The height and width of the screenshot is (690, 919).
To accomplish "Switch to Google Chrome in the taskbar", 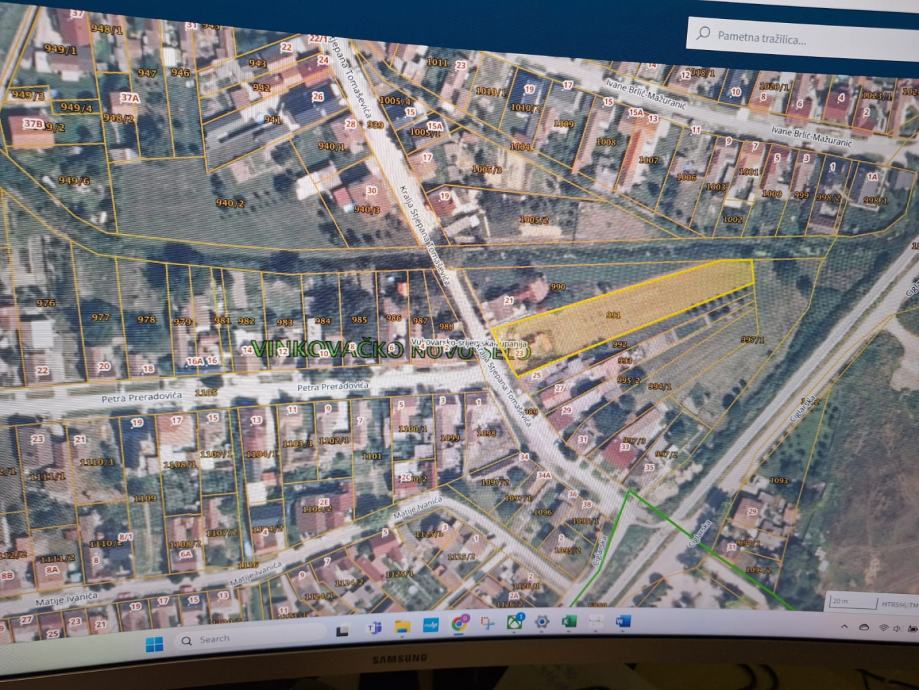I will 459,624.
